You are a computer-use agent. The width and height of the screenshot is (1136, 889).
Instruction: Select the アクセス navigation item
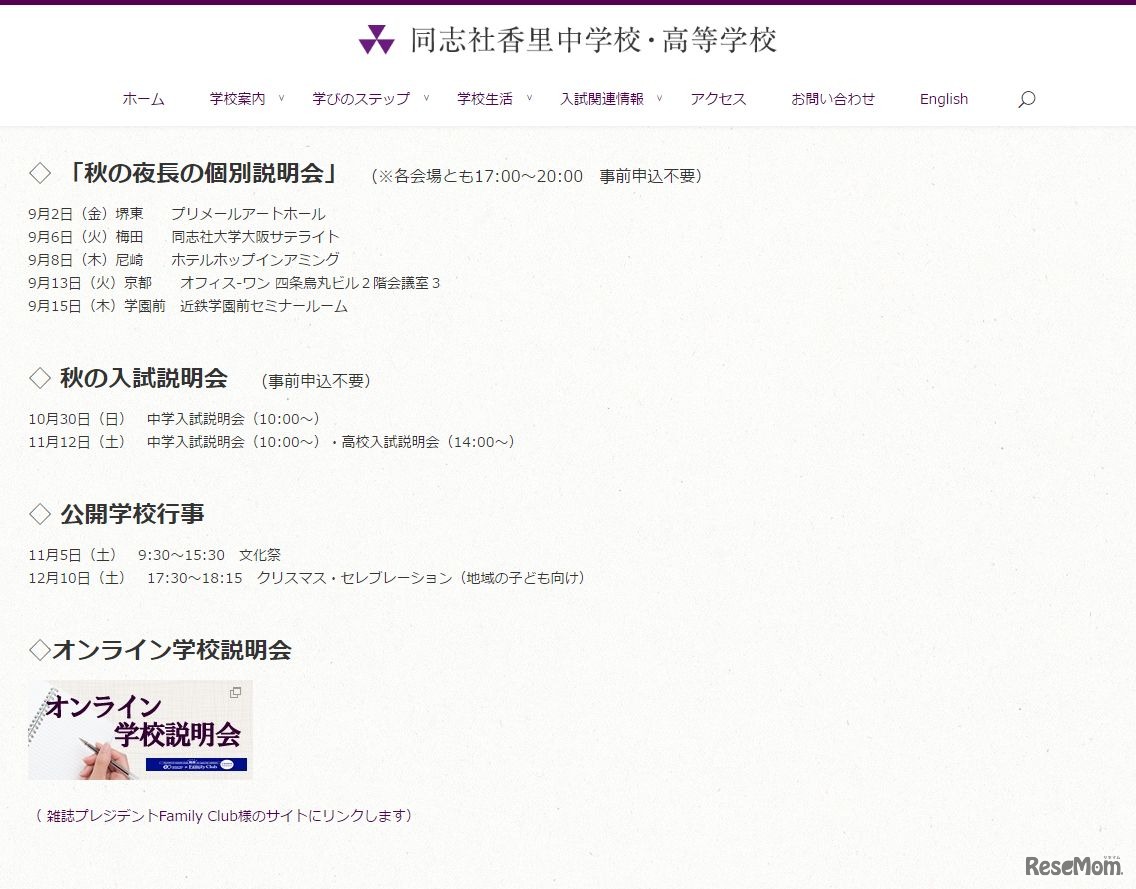(718, 98)
